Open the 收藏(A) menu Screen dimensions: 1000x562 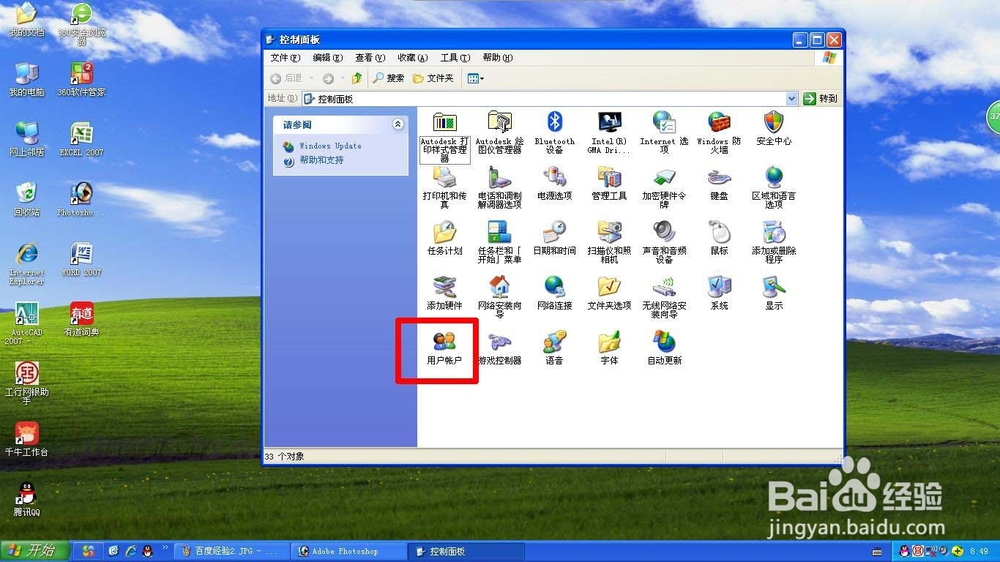pyautogui.click(x=412, y=57)
